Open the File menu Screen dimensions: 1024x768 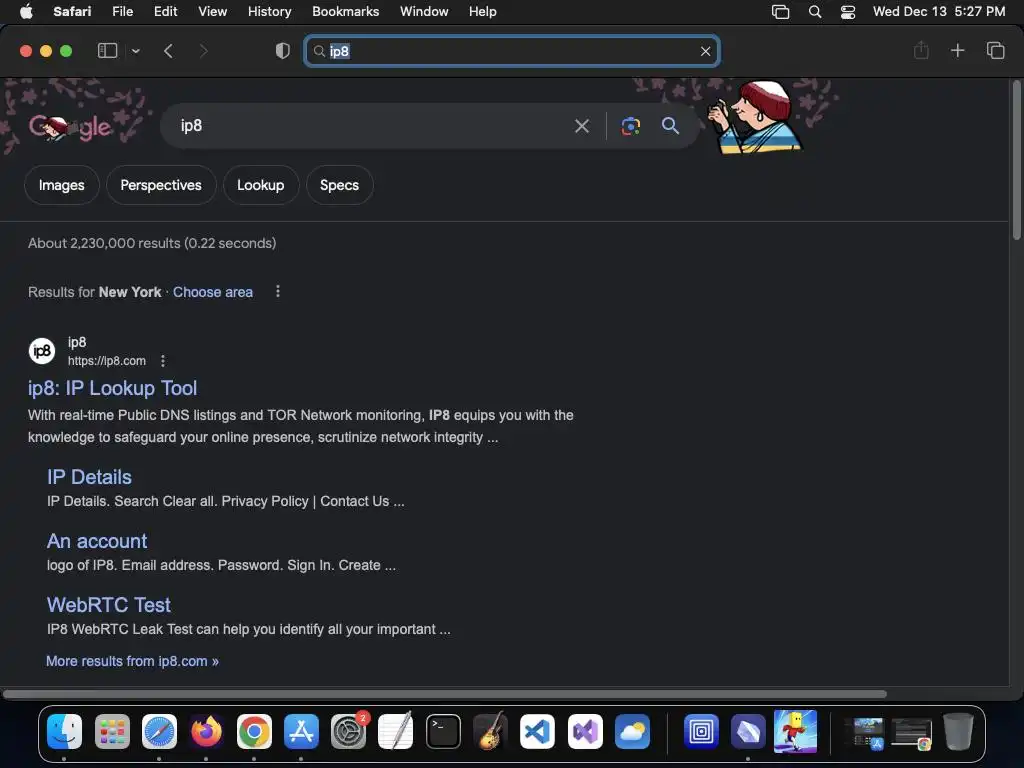[122, 11]
